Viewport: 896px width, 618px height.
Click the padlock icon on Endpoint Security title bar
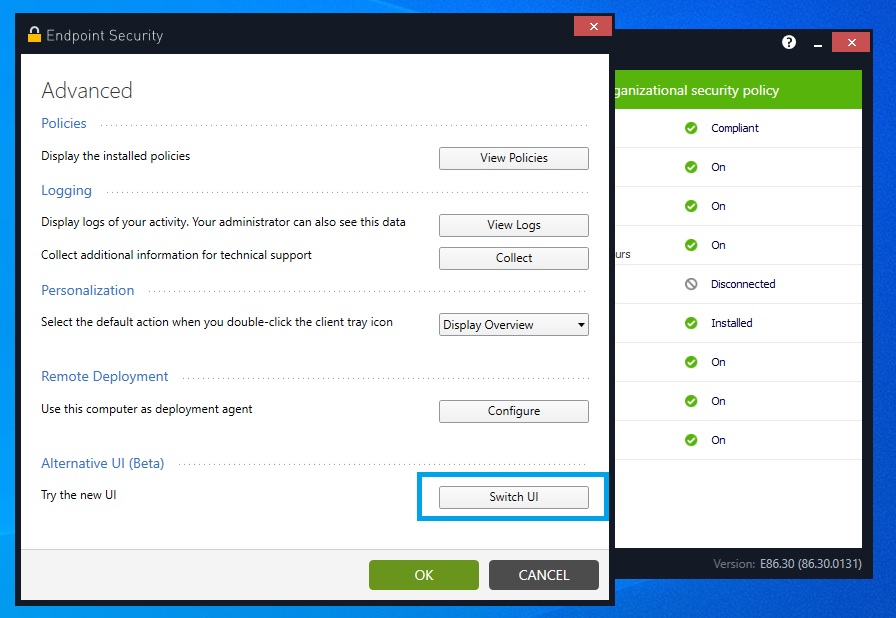(33, 35)
